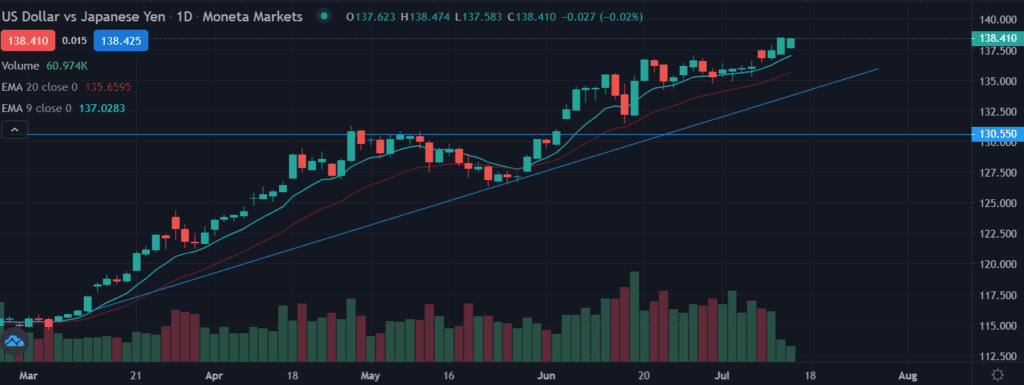Viewport: 1024px width, 385px height.
Task: Click the red sell price 138.410
Action: point(28,40)
